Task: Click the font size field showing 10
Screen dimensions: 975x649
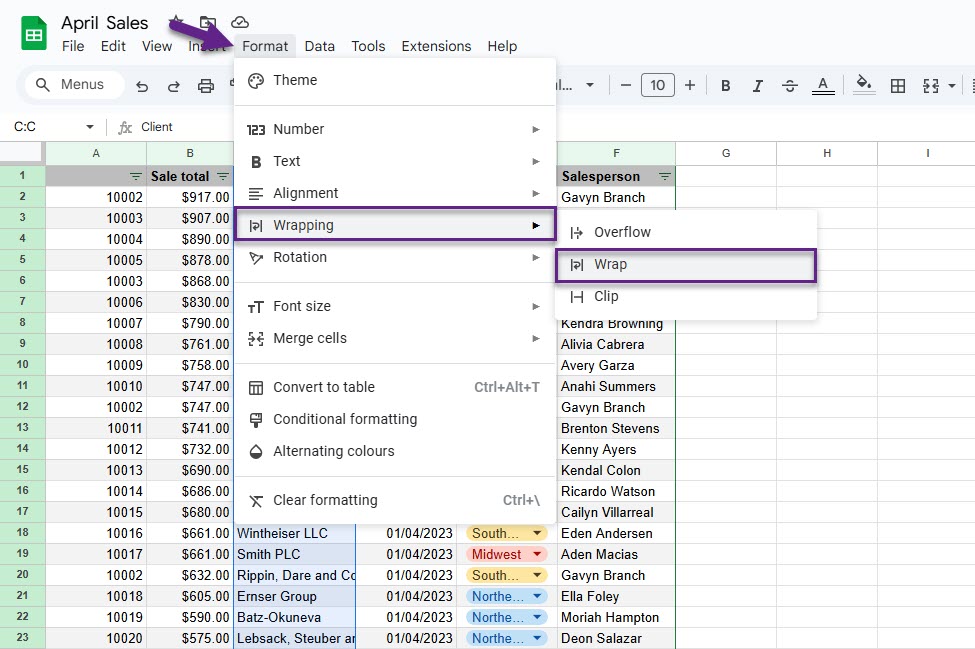Action: (657, 85)
